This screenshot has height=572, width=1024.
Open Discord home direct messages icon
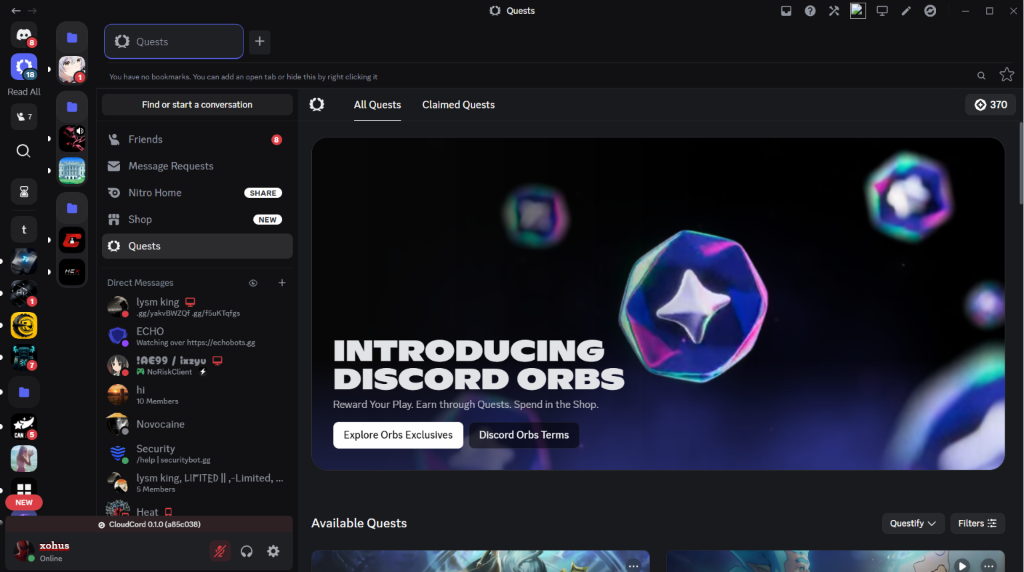point(24,35)
